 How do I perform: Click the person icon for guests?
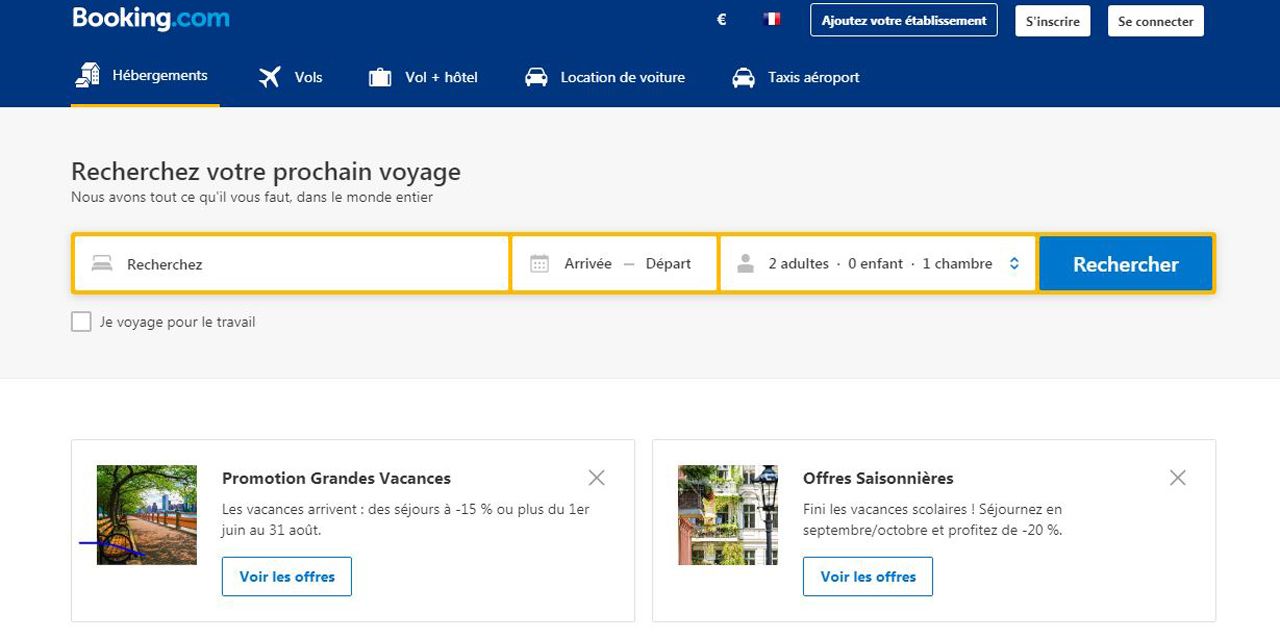point(745,264)
